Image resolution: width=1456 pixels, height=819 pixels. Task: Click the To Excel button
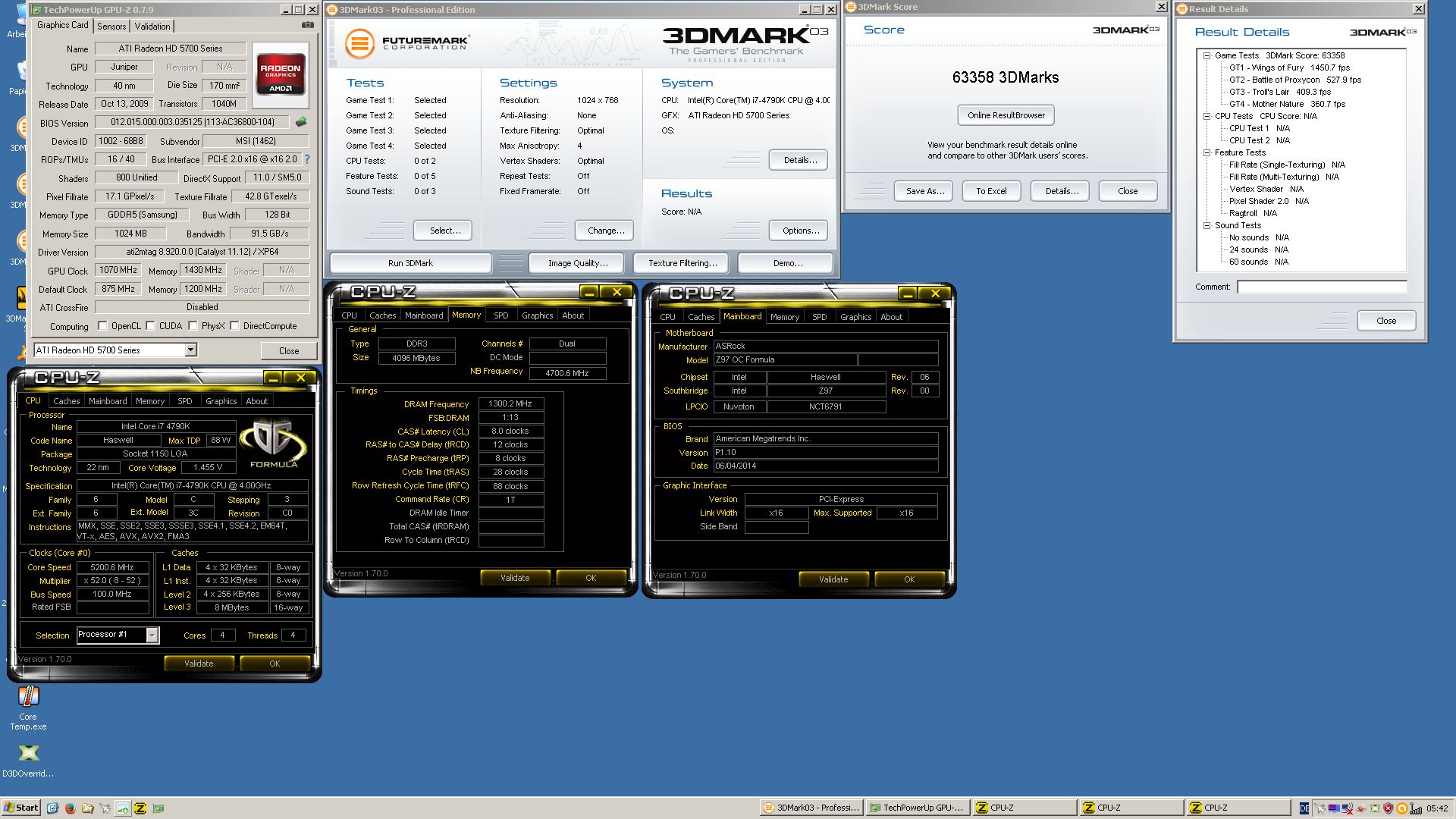coord(992,191)
